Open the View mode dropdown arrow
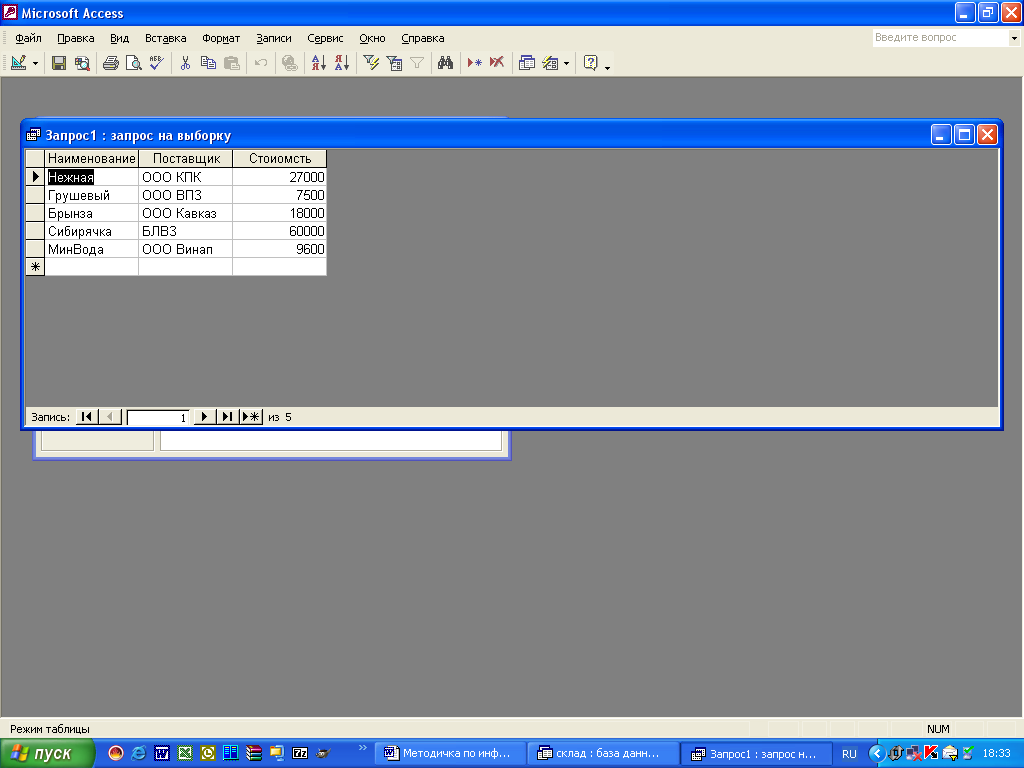This screenshot has width=1024, height=768. coord(35,63)
